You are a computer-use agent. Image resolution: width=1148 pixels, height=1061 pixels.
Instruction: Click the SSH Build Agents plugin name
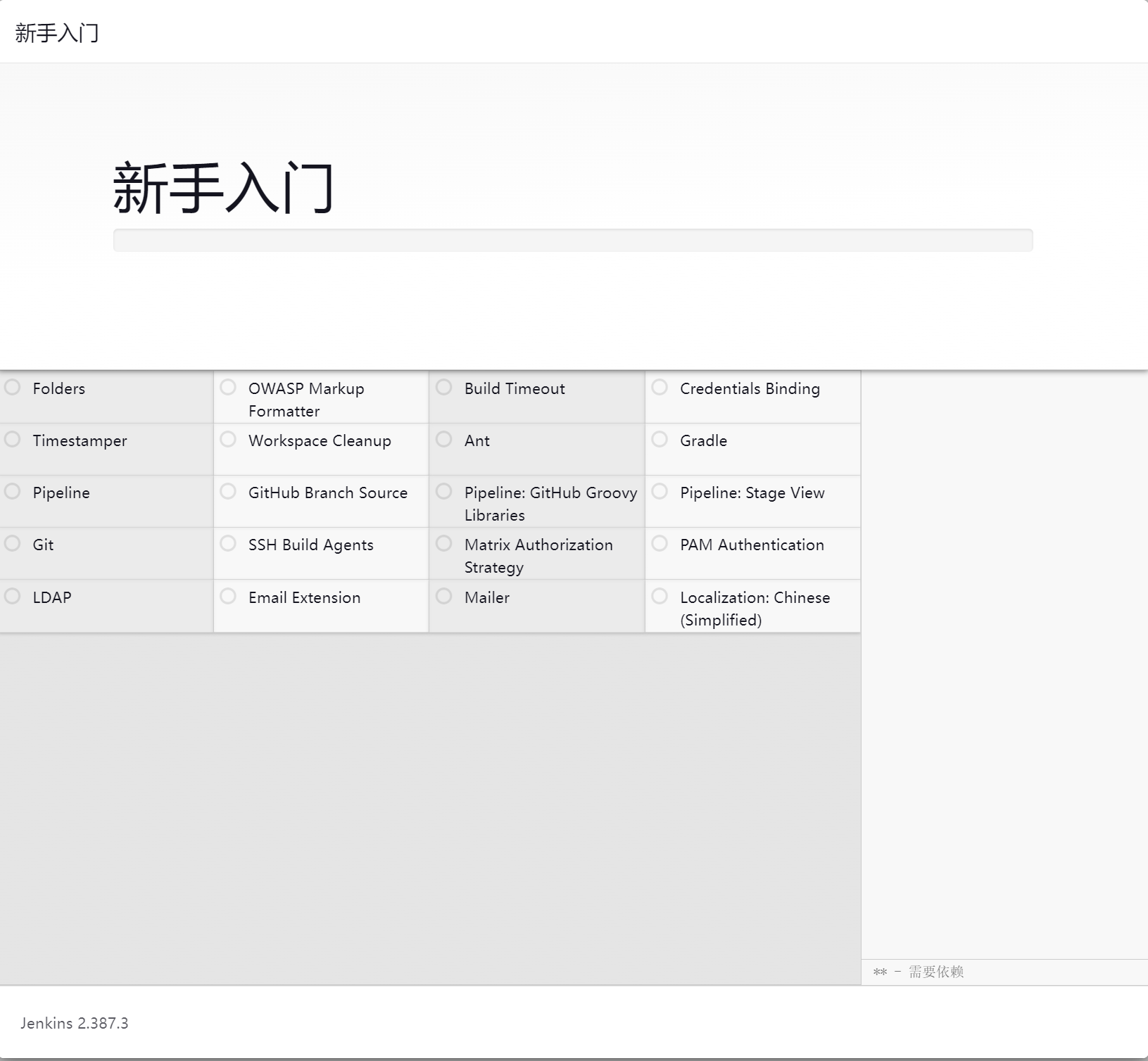click(x=311, y=545)
